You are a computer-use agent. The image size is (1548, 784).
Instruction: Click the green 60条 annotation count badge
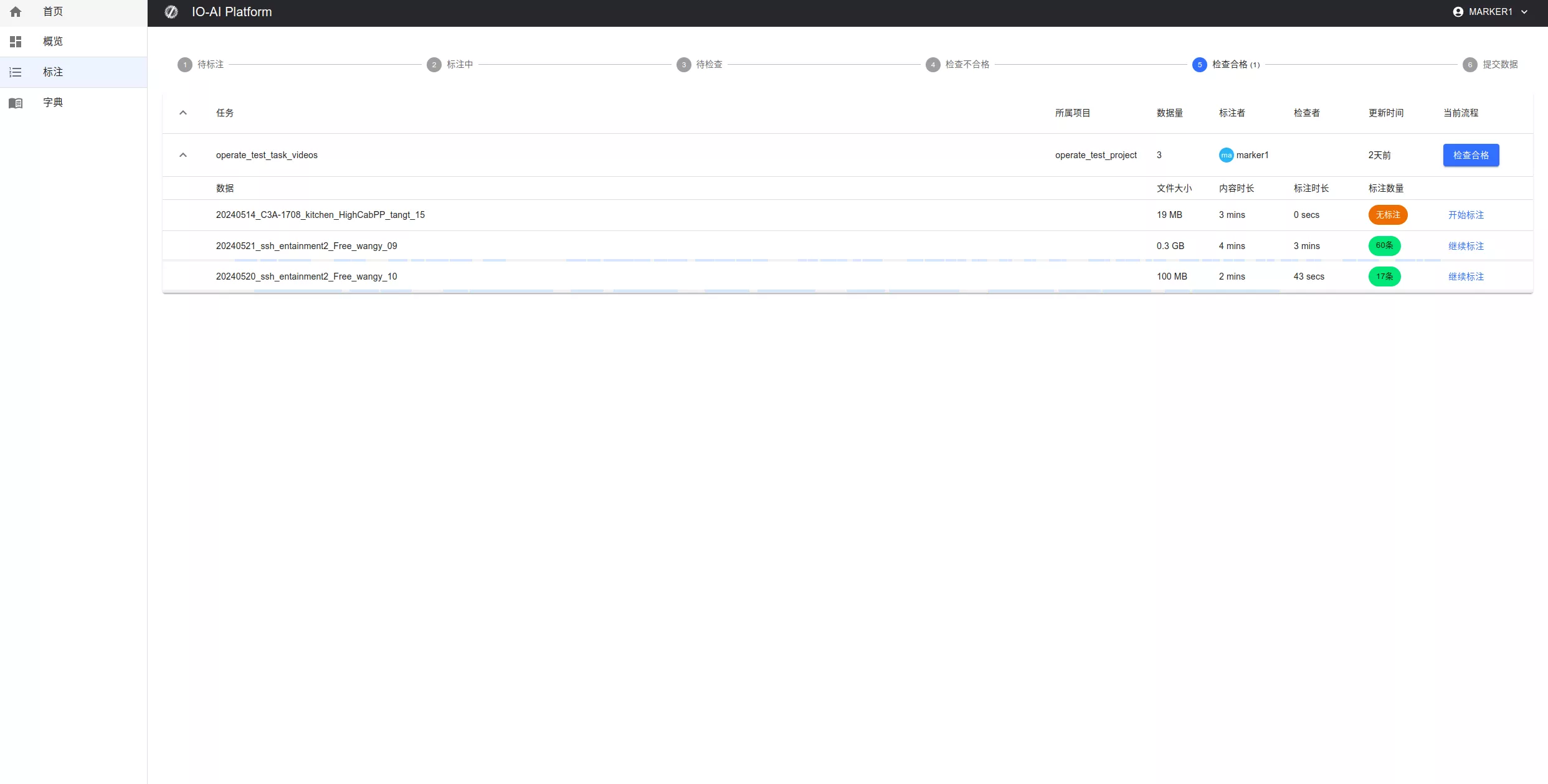click(1384, 246)
